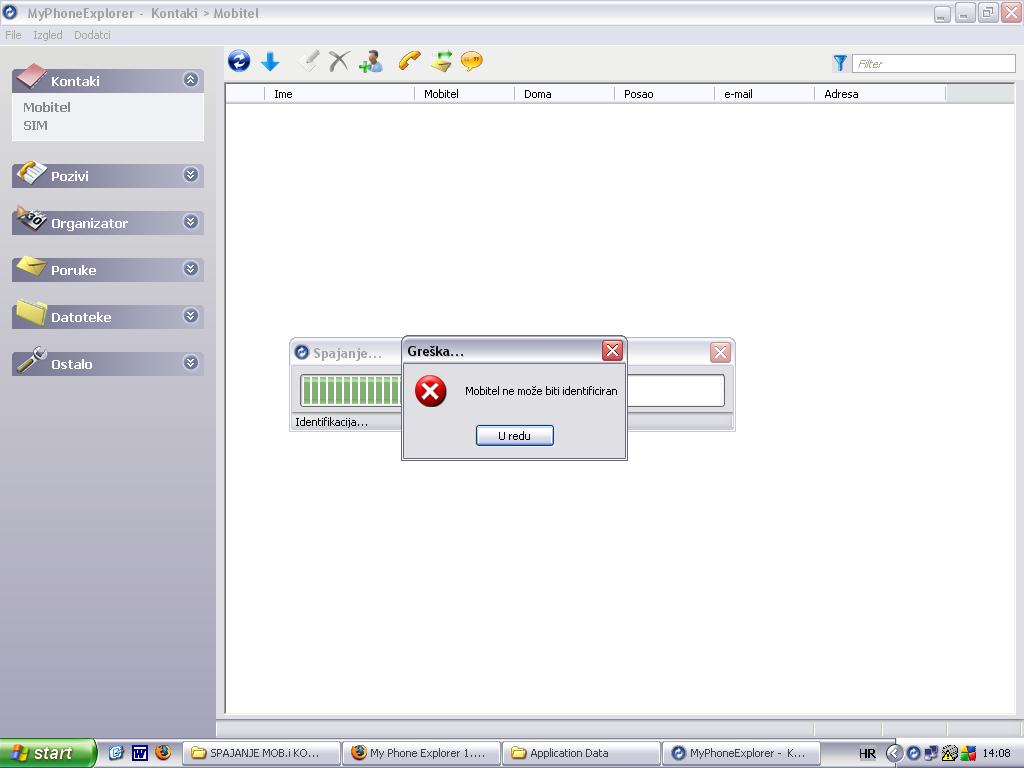Click the Poruke envelope icon
The image size is (1024, 768).
click(x=31, y=266)
